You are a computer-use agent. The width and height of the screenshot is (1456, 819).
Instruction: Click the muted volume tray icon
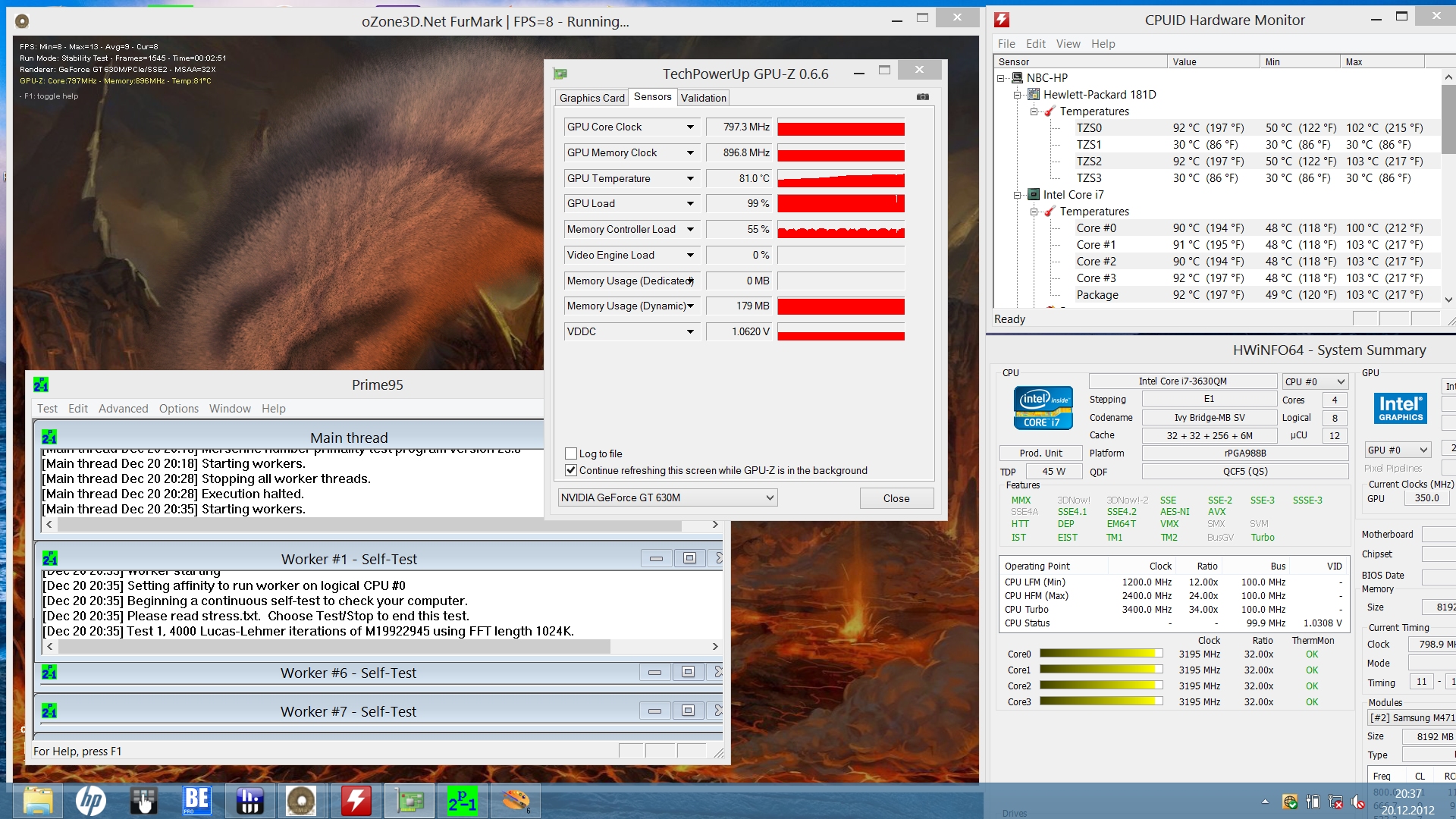click(1358, 802)
